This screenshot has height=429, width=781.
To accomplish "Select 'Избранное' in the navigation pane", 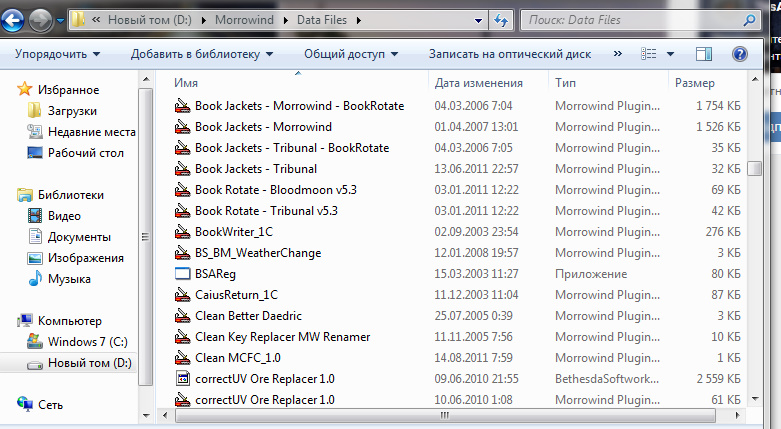I will [68, 90].
